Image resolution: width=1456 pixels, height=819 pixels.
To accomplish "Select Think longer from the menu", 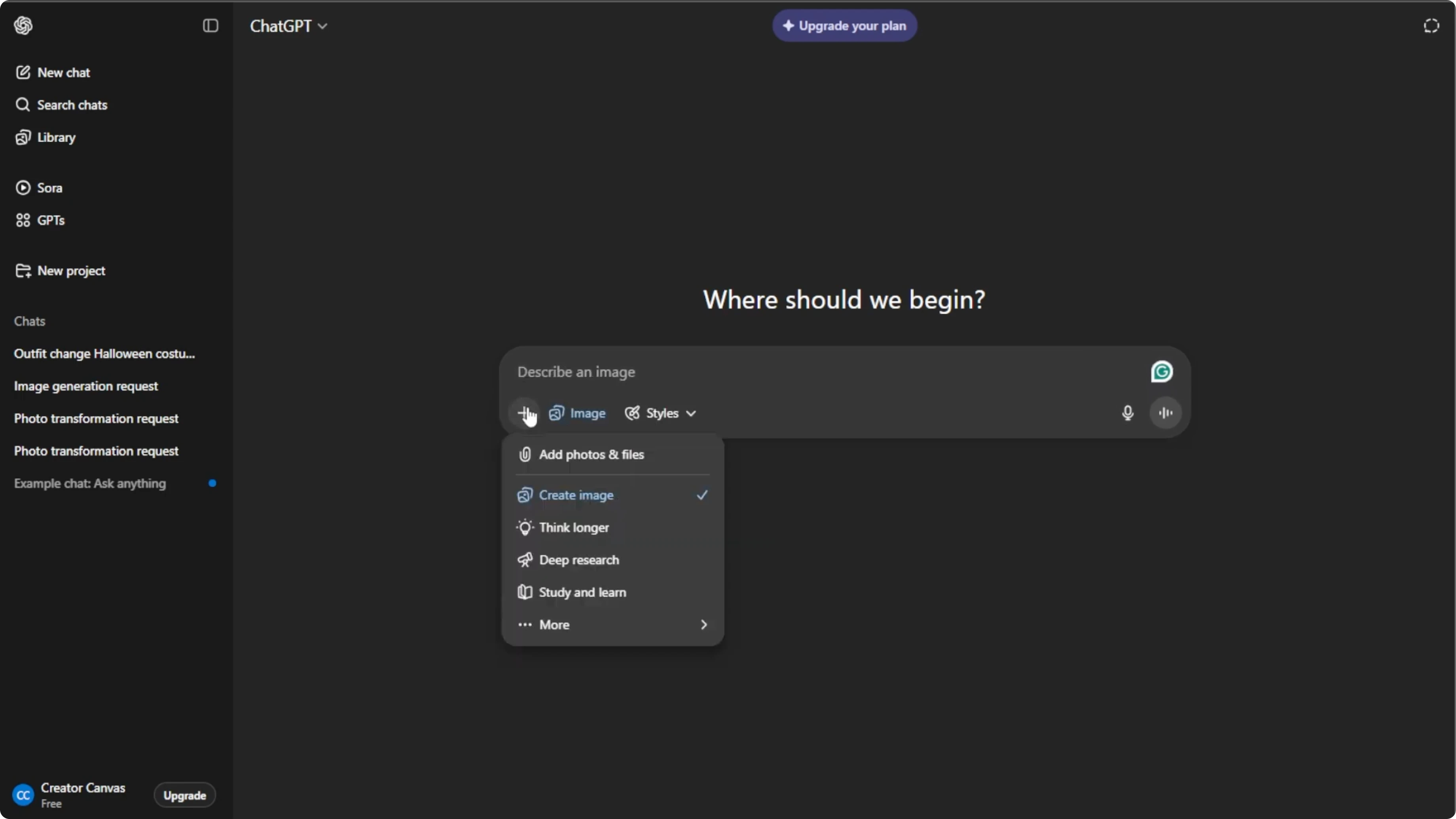I will [613, 527].
